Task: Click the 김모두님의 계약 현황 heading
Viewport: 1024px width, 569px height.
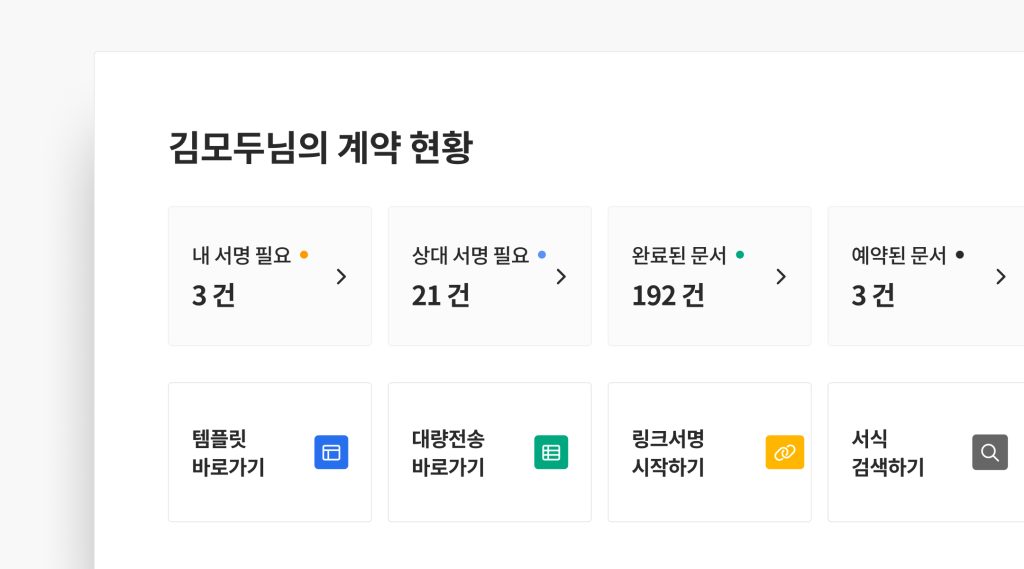Action: (x=320, y=148)
